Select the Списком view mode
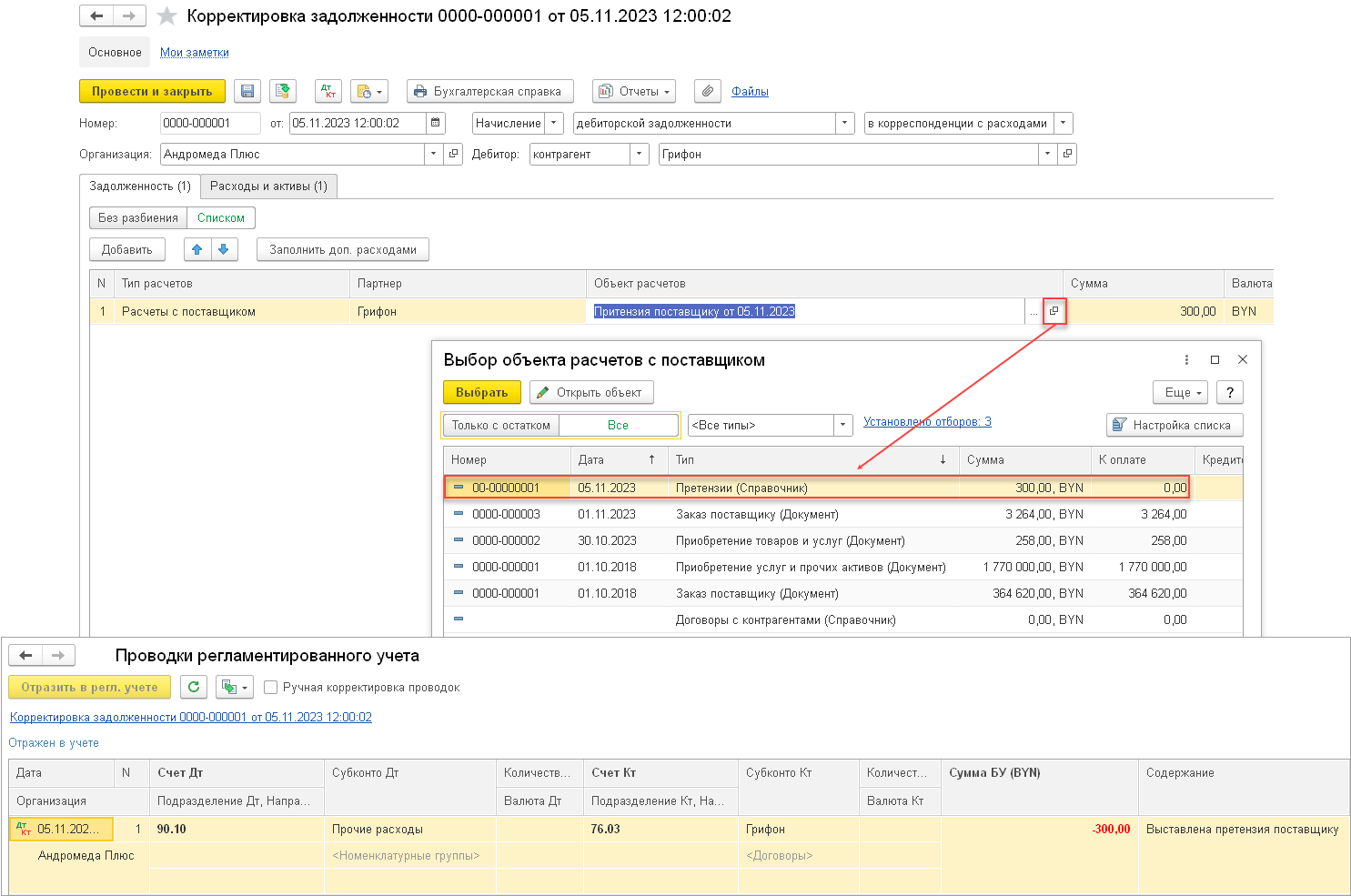1351x896 pixels. pyautogui.click(x=221, y=217)
